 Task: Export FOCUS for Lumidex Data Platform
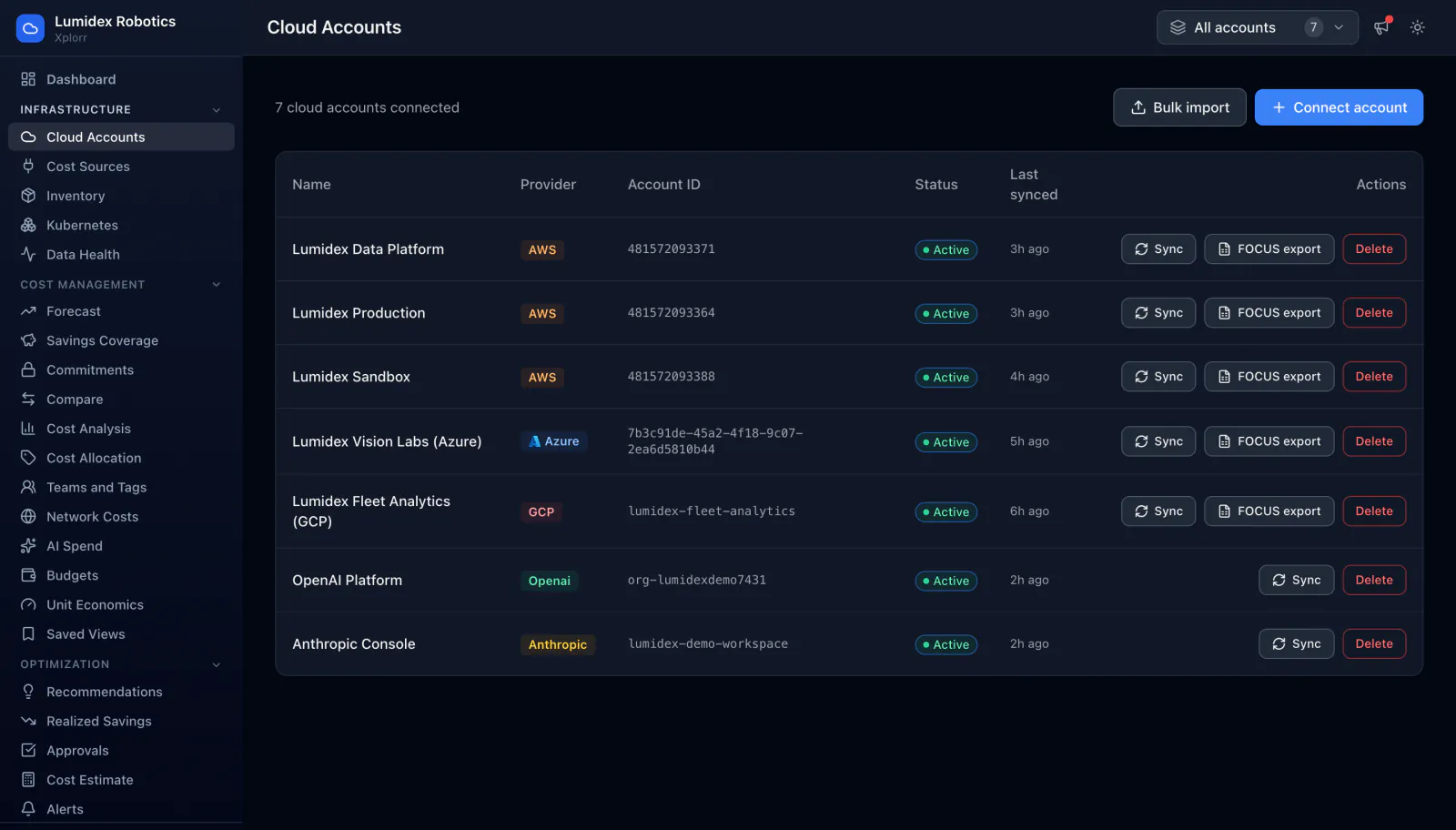coord(1269,249)
